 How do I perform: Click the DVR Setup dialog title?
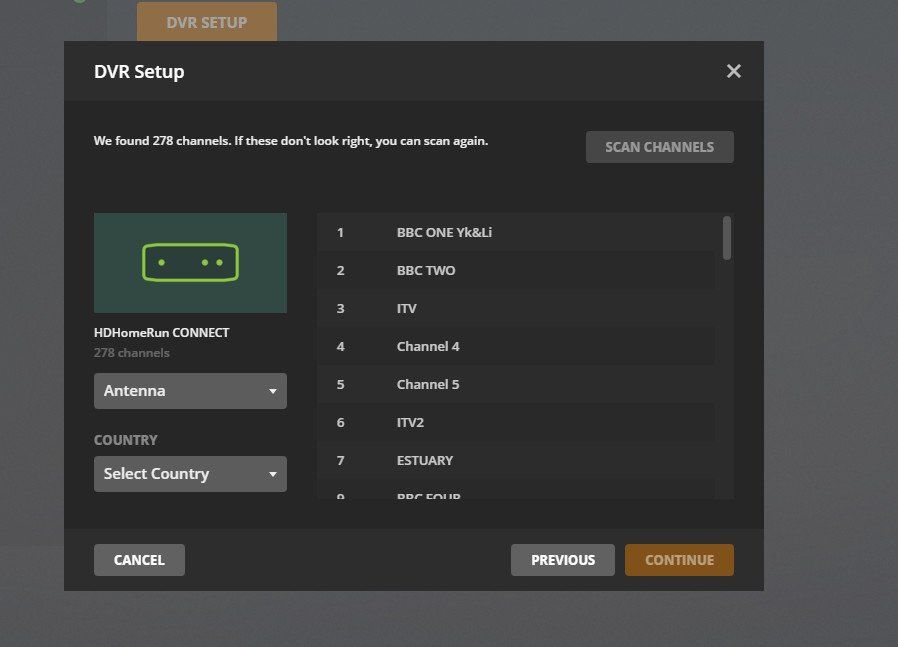(x=139, y=71)
